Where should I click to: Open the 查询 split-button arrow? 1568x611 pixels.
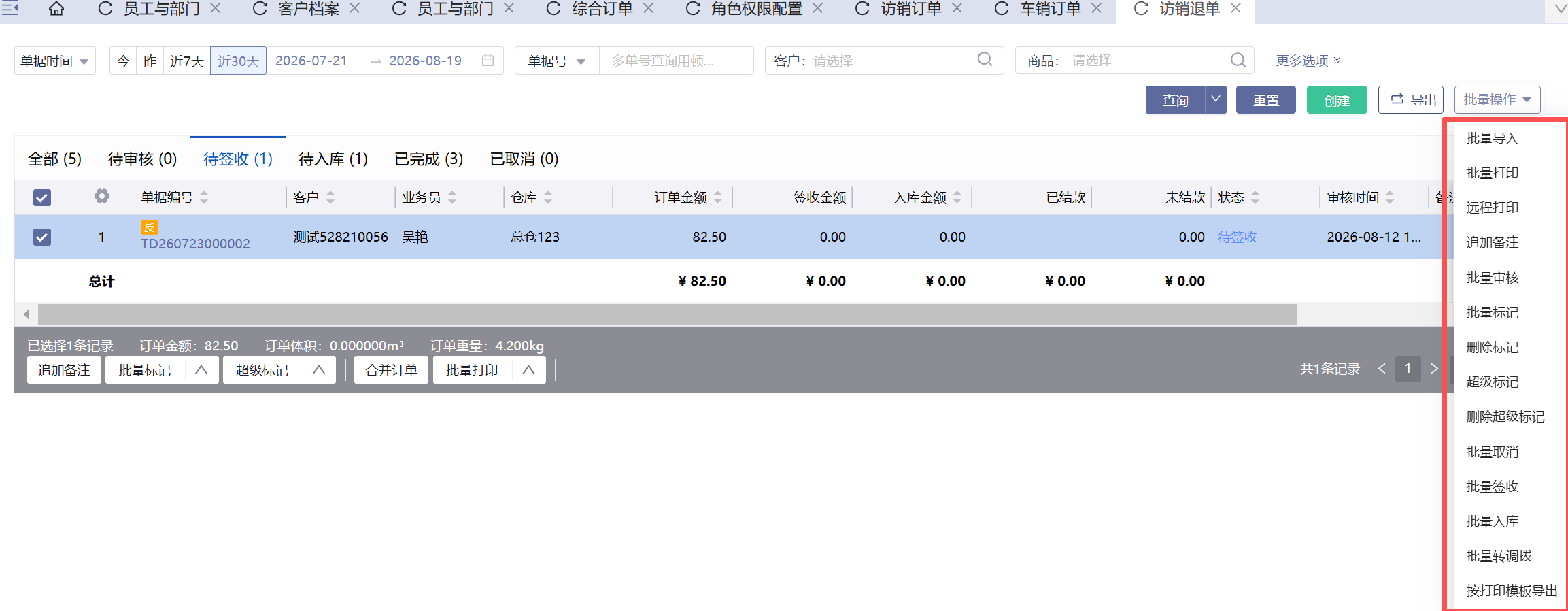coord(1215,100)
